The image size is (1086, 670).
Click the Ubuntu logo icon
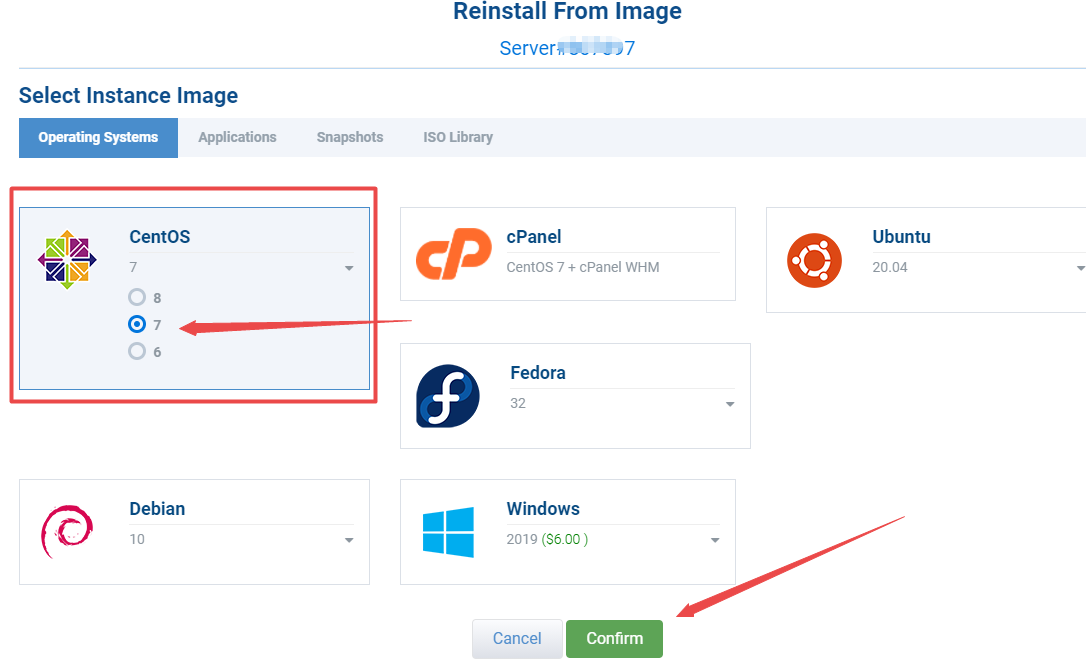(814, 261)
